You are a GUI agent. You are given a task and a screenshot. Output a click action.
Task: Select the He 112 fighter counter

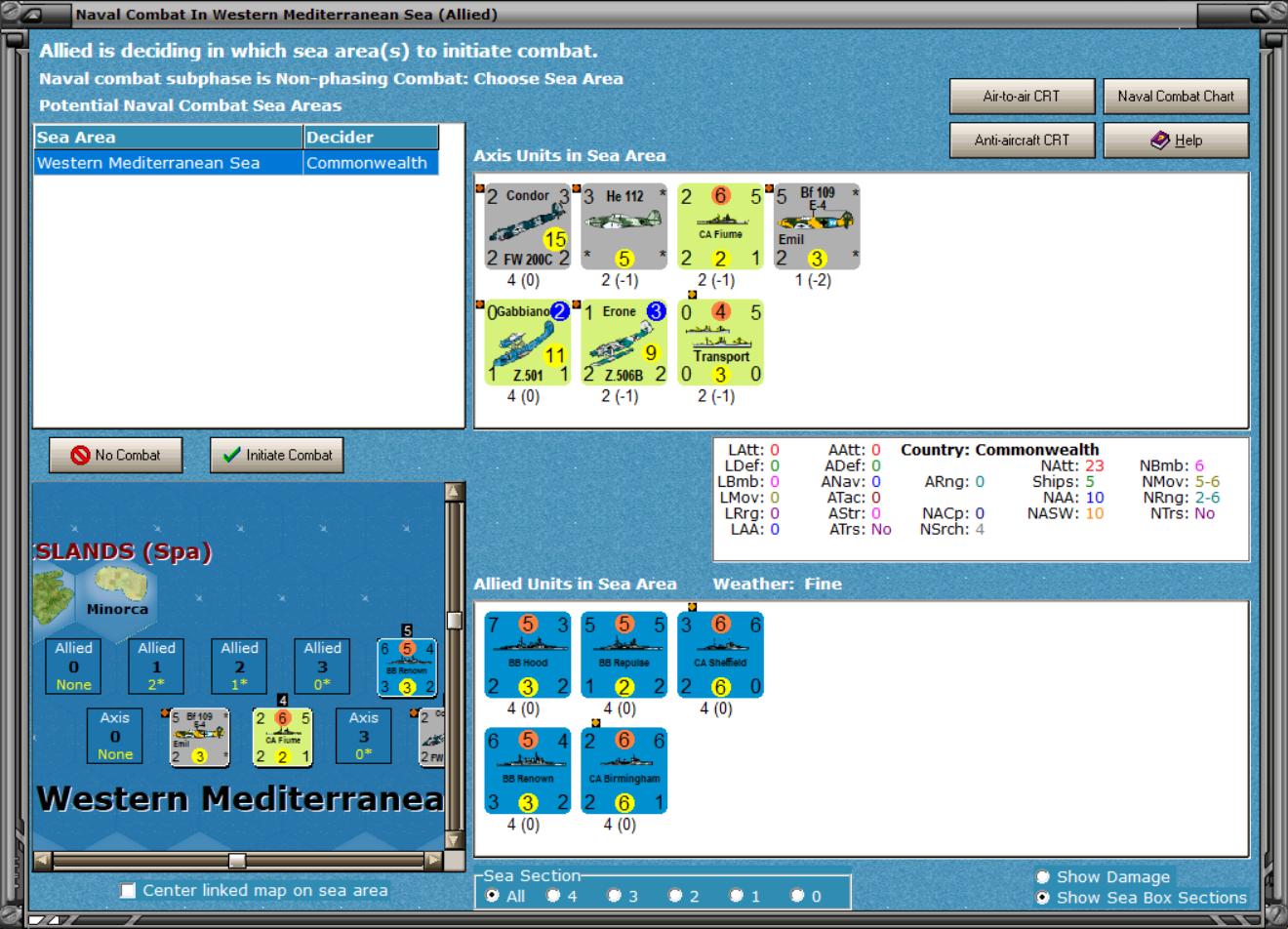[624, 226]
